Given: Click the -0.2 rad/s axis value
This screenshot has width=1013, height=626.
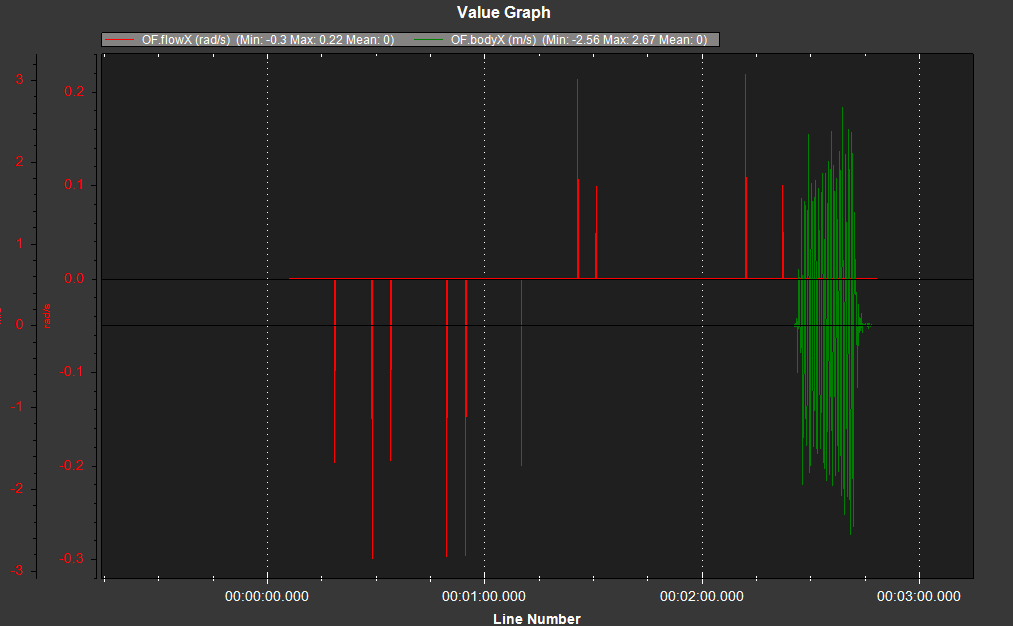Looking at the screenshot, I should [x=72, y=466].
